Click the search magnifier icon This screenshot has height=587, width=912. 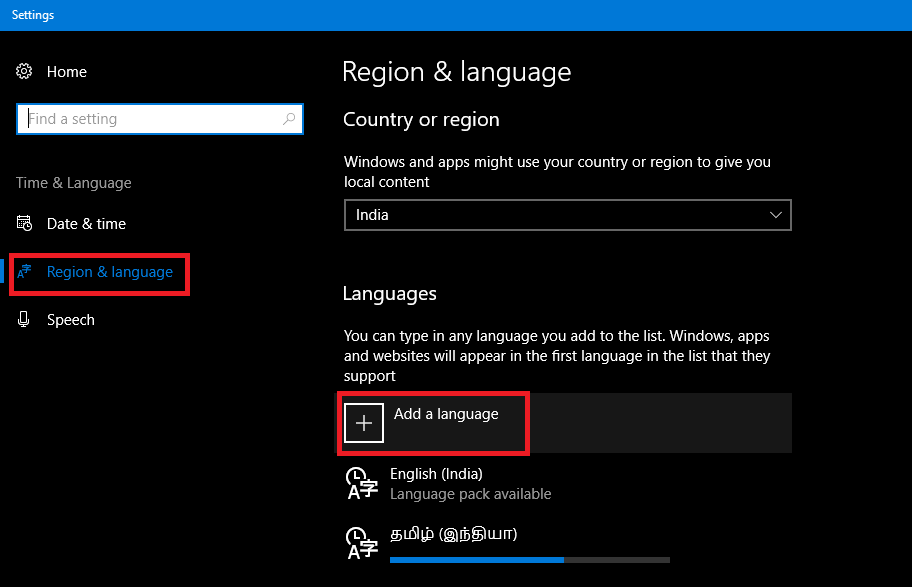[x=288, y=119]
